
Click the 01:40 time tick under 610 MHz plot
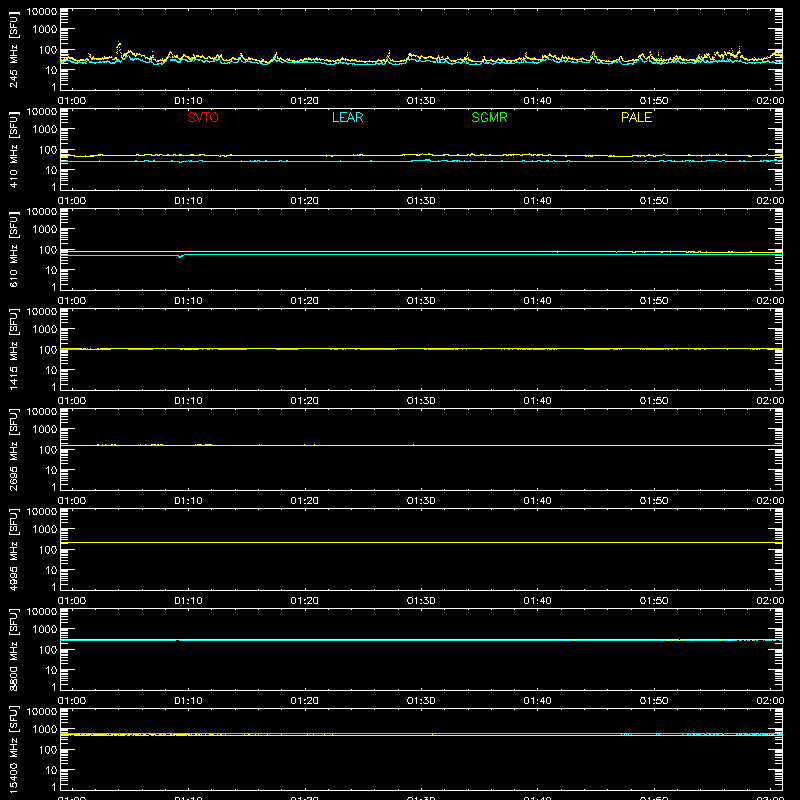[537, 301]
